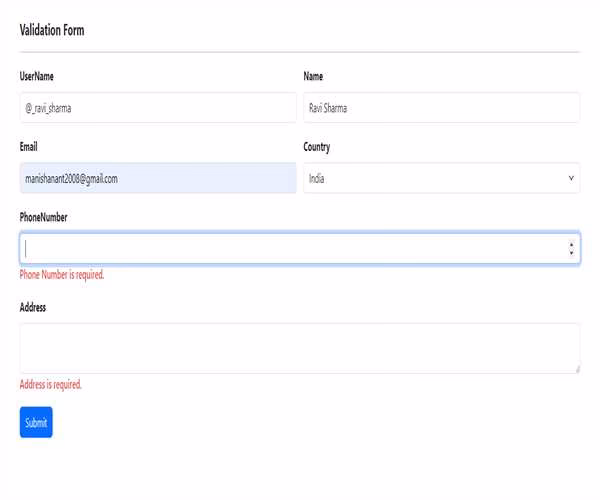Click inside the PhoneNumber input box
The image size is (600, 500).
click(290, 248)
